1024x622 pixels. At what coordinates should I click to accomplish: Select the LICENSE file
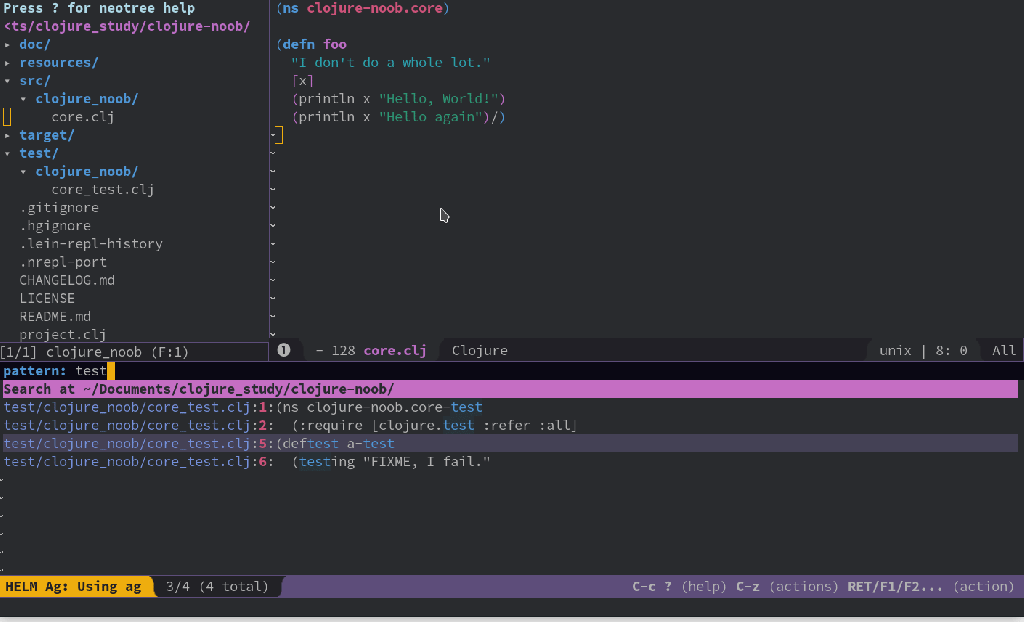(x=47, y=298)
